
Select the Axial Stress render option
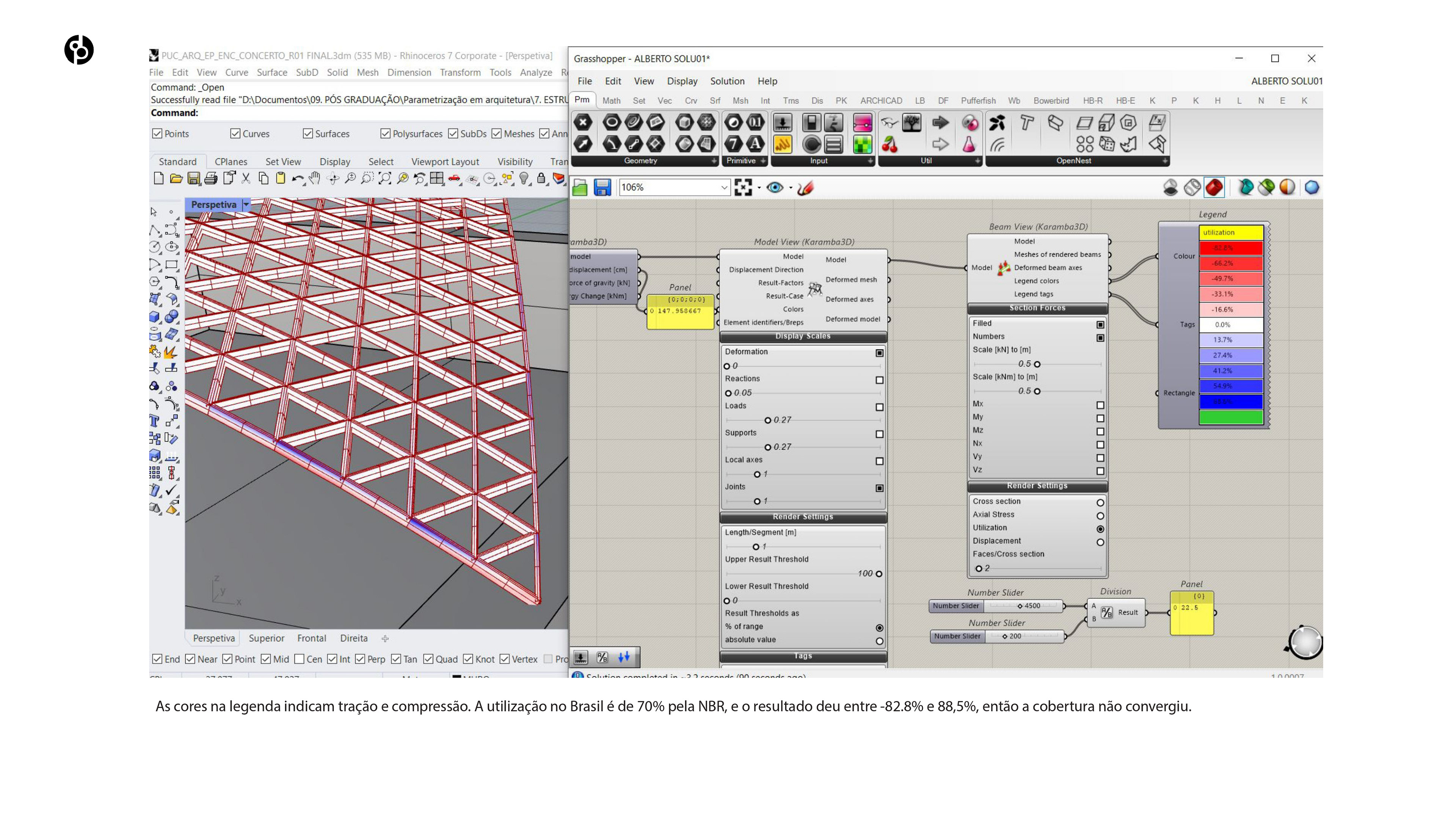pos(1100,516)
